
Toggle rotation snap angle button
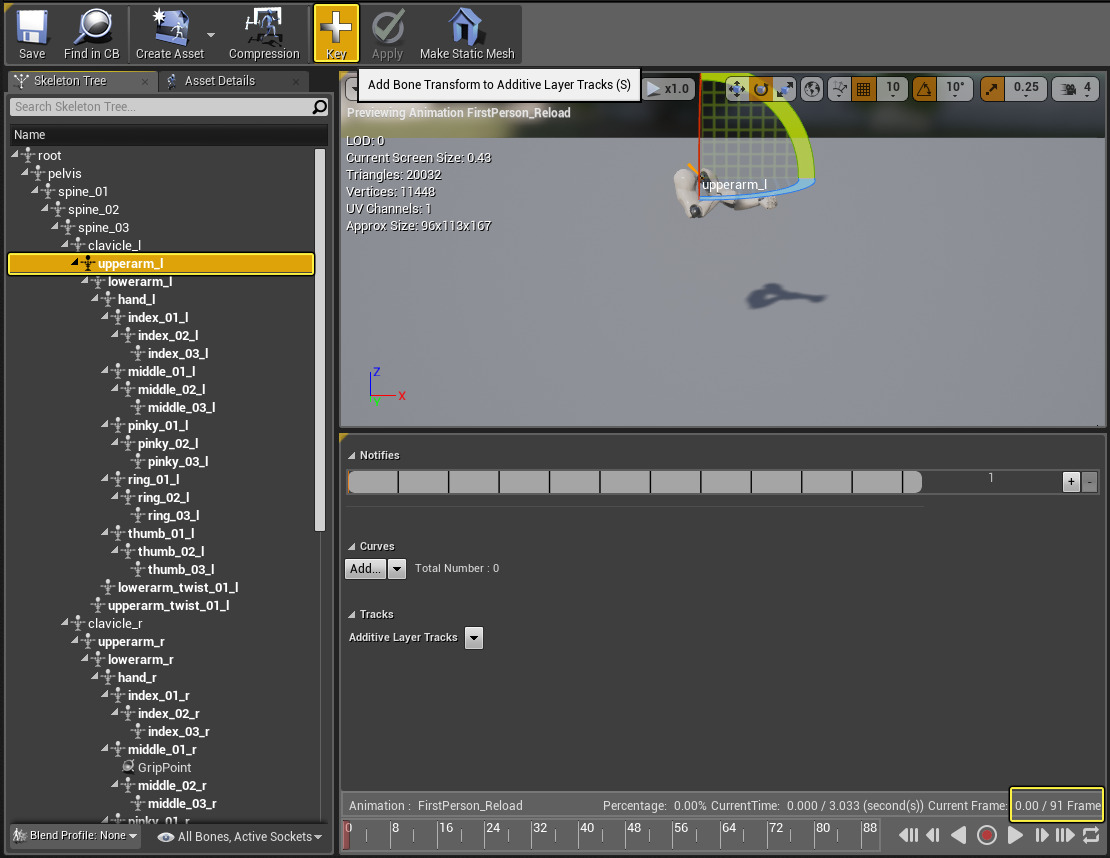(926, 89)
